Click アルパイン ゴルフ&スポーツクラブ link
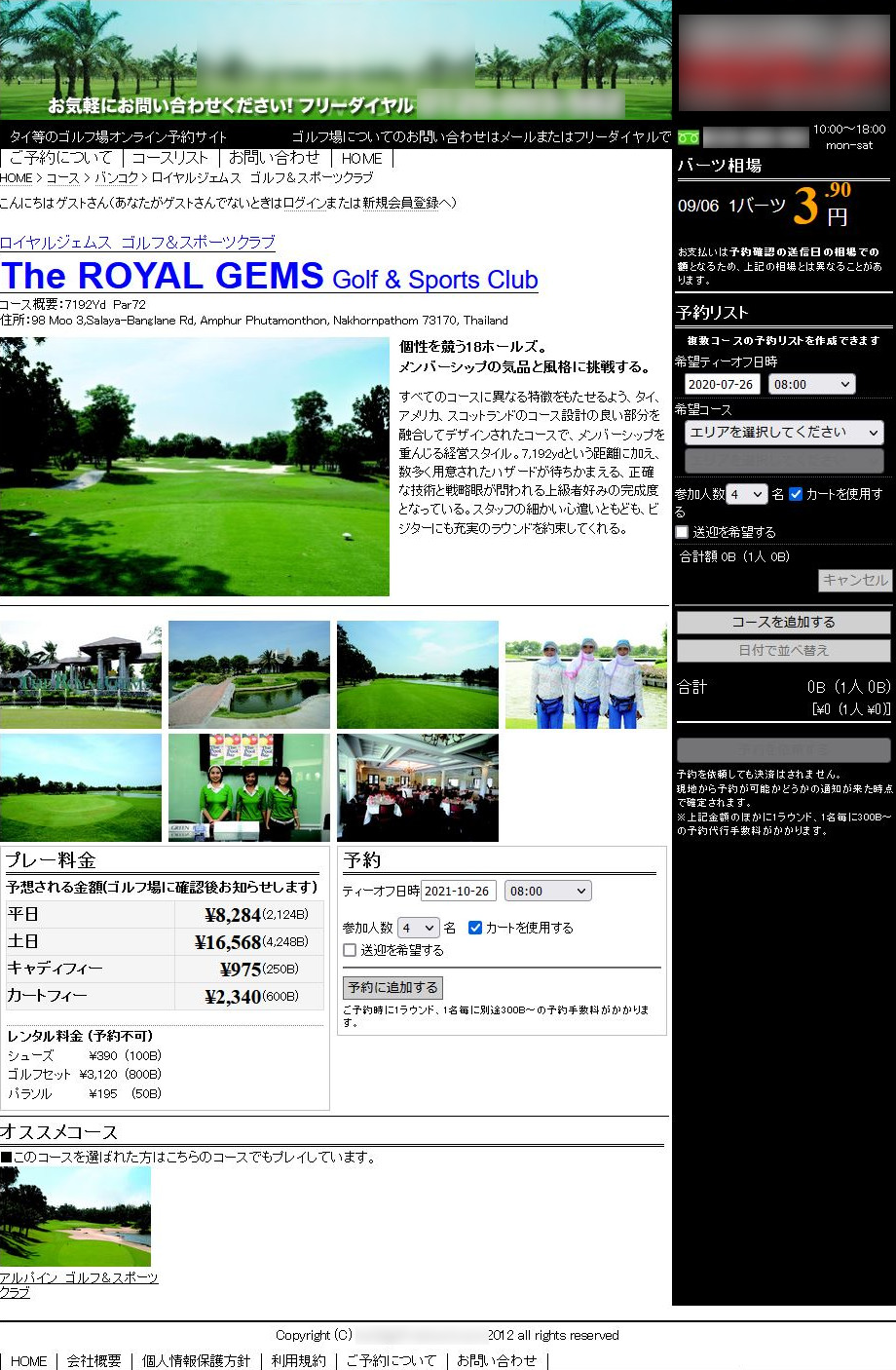The width and height of the screenshot is (896, 1370). [79, 1284]
